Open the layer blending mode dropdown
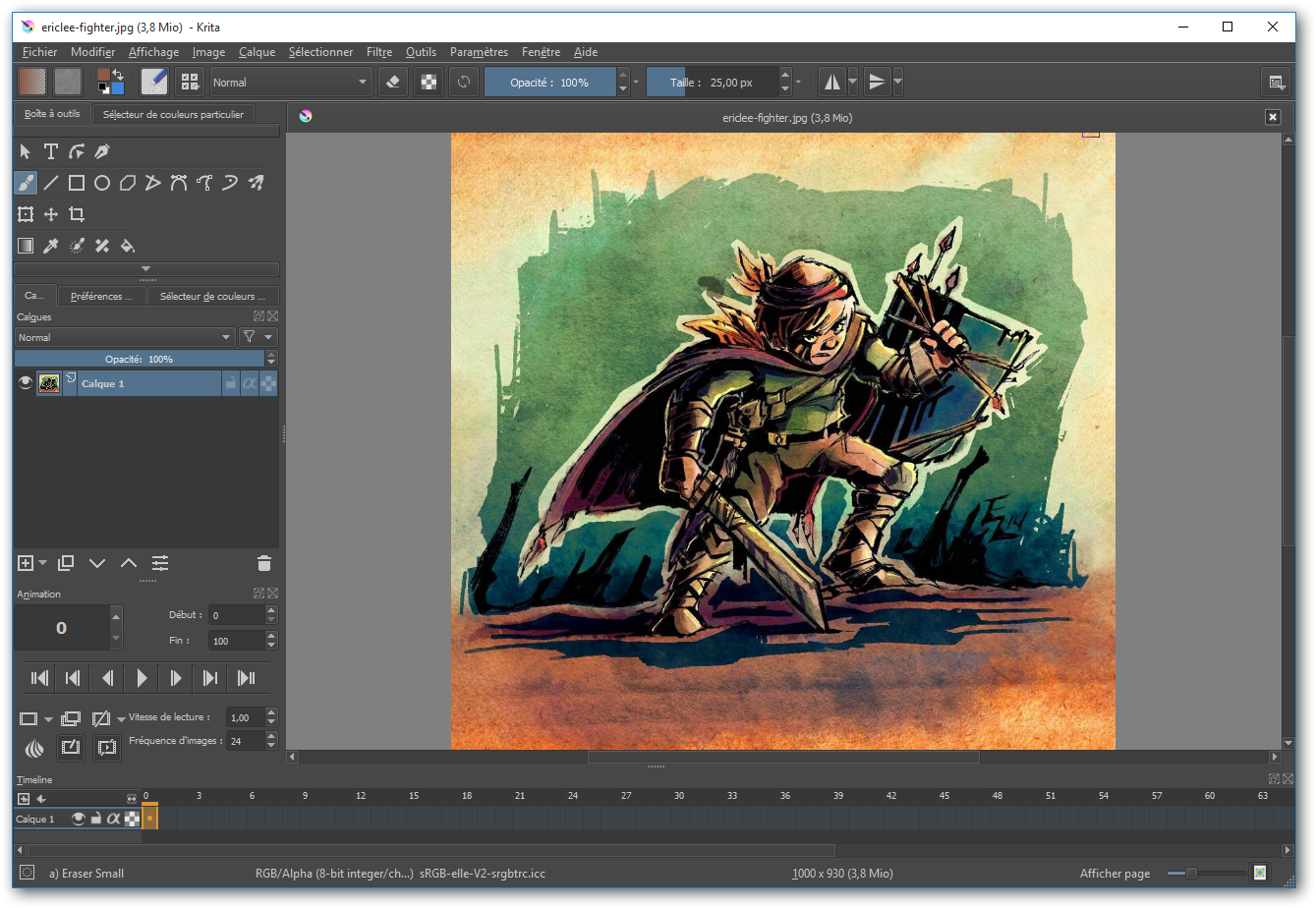The height and width of the screenshot is (908, 1316). (x=125, y=337)
